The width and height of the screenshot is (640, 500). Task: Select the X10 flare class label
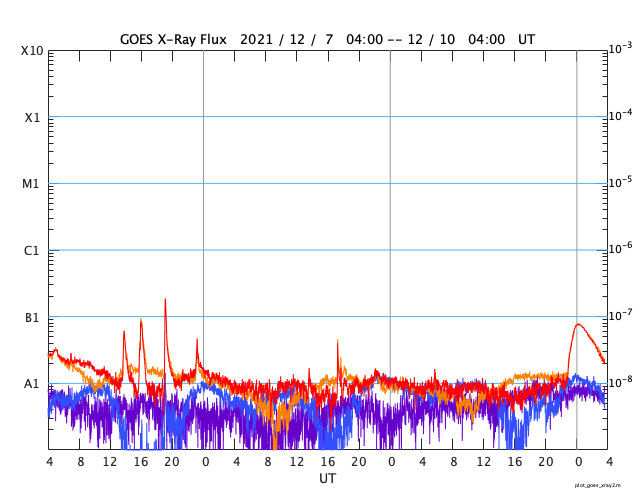32,51
